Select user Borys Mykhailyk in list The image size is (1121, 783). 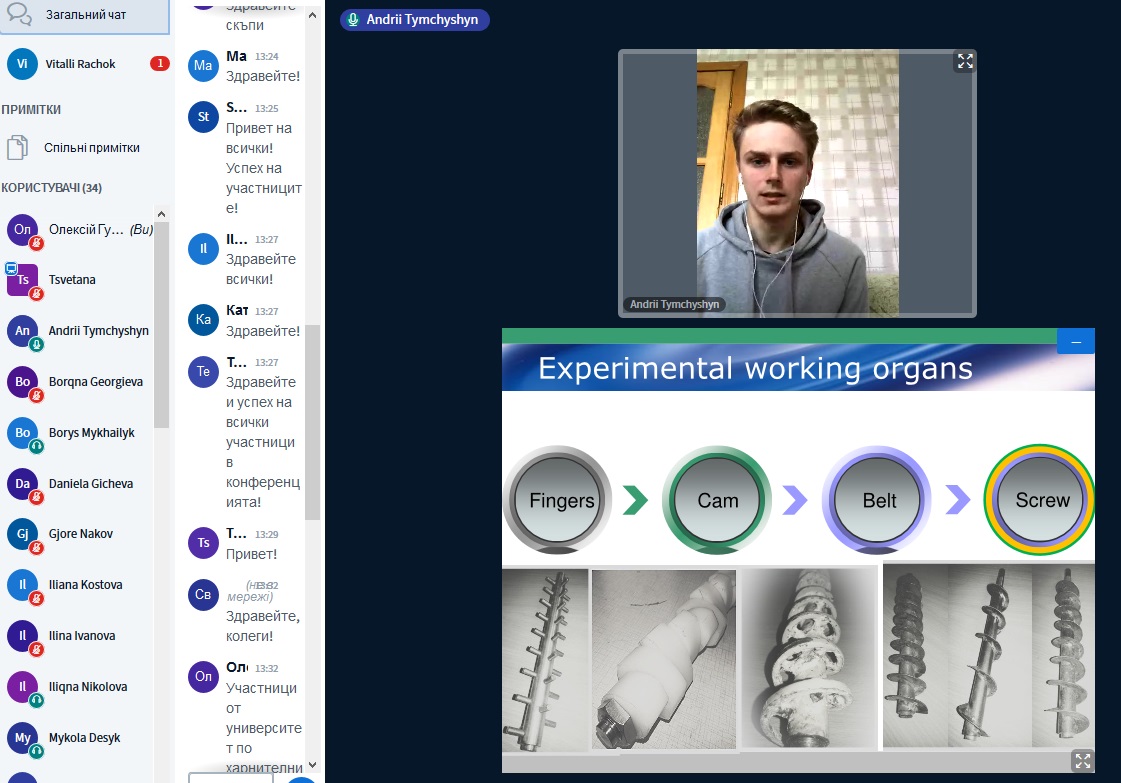[x=91, y=433]
